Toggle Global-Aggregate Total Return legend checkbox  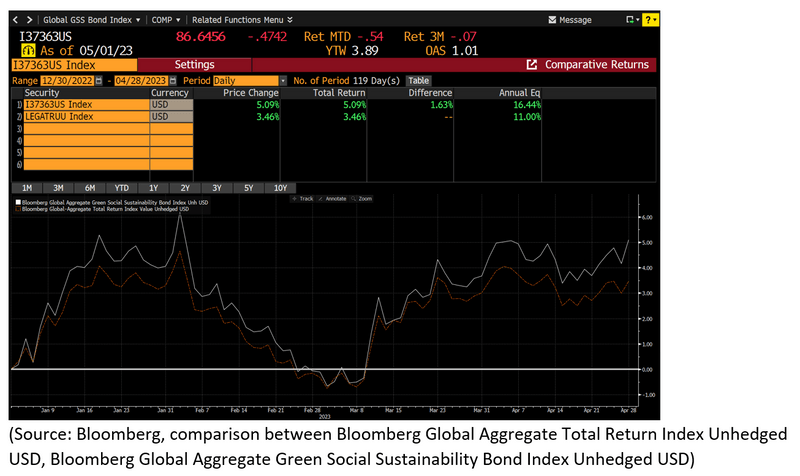tap(19, 209)
